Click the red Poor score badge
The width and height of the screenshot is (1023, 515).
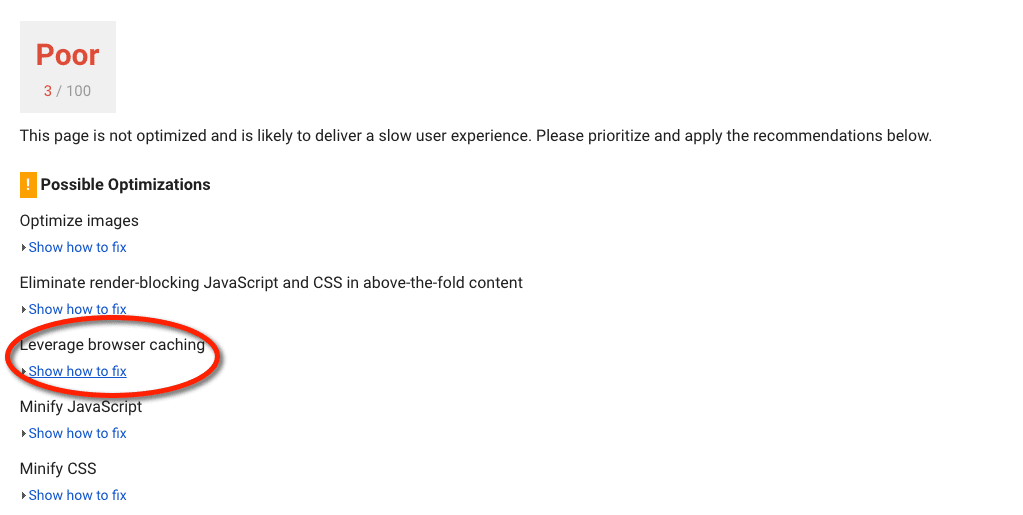pyautogui.click(x=68, y=56)
